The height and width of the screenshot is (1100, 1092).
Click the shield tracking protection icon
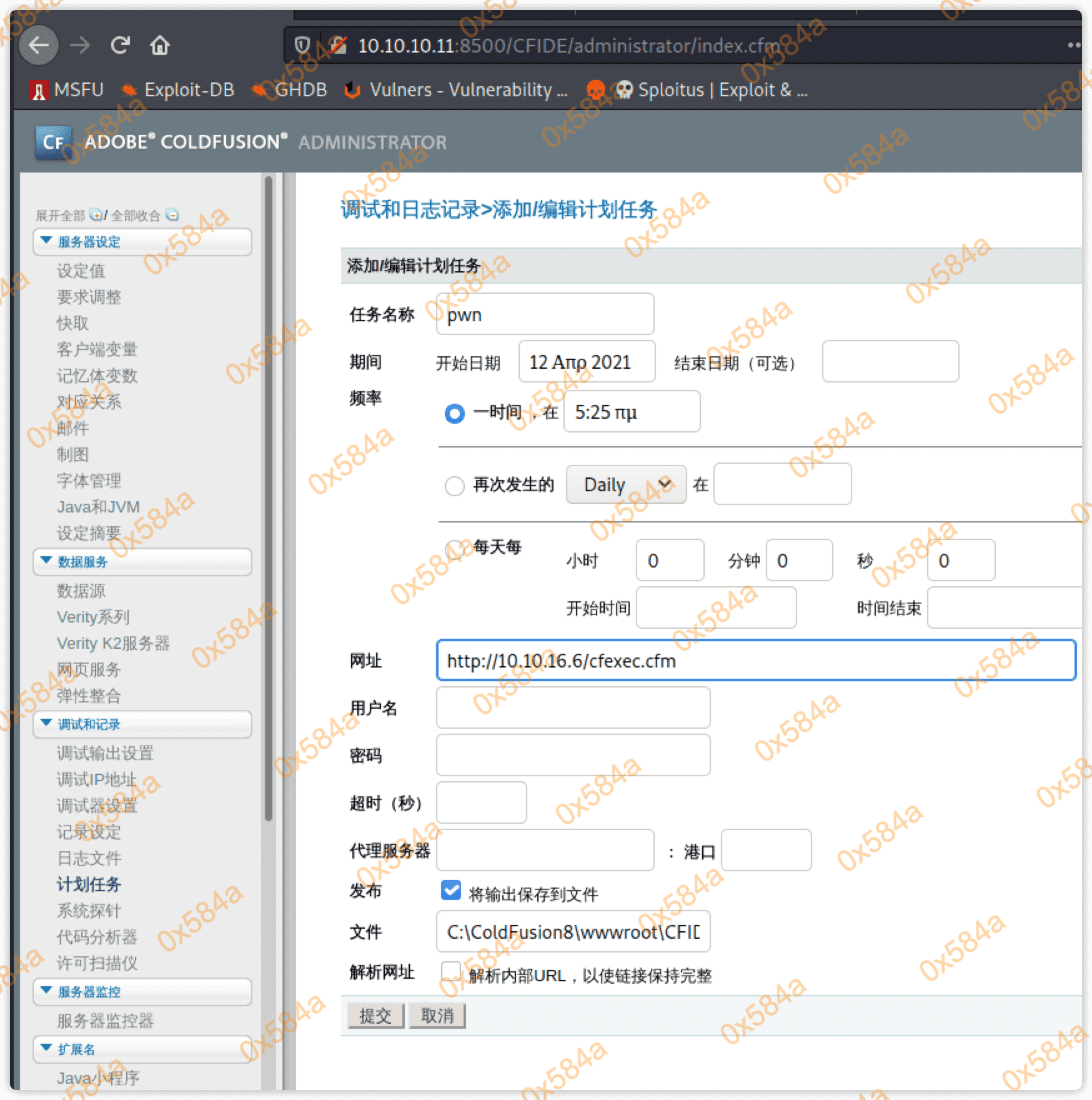(x=302, y=45)
